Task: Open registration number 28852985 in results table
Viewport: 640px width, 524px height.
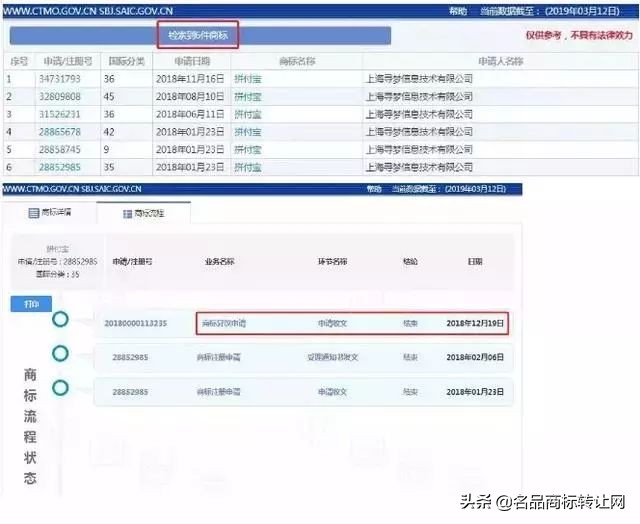Action: [60, 167]
